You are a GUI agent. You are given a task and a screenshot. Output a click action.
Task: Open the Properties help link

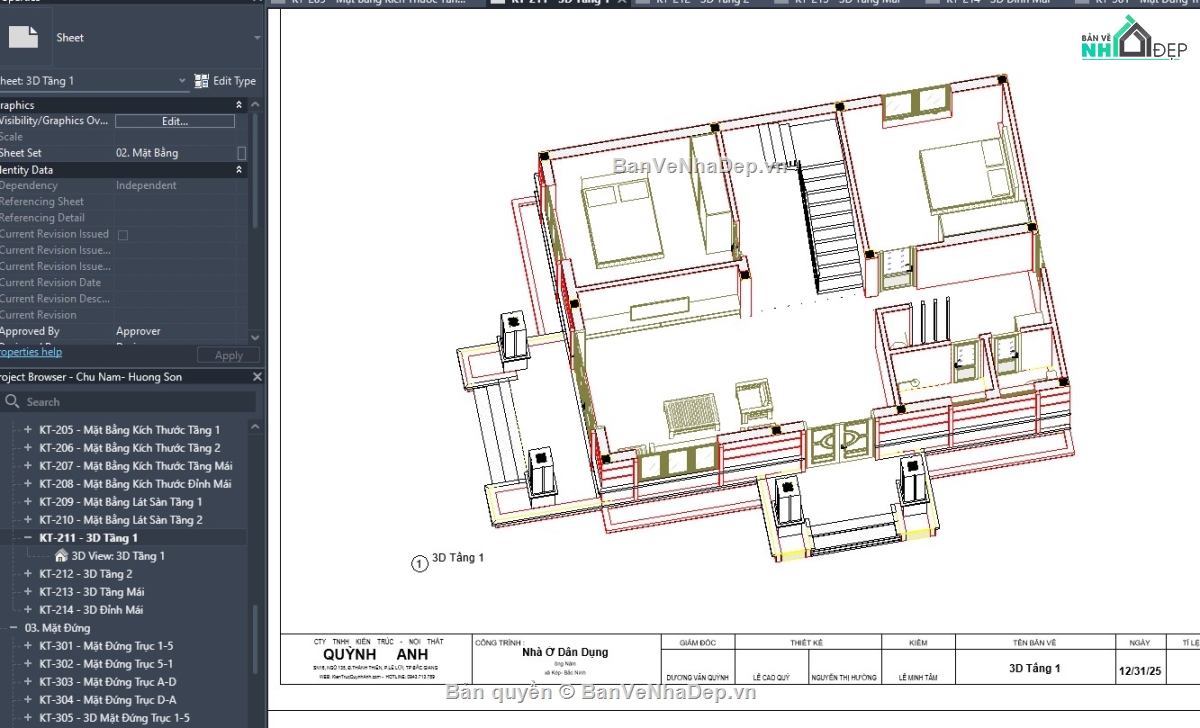[x=30, y=352]
